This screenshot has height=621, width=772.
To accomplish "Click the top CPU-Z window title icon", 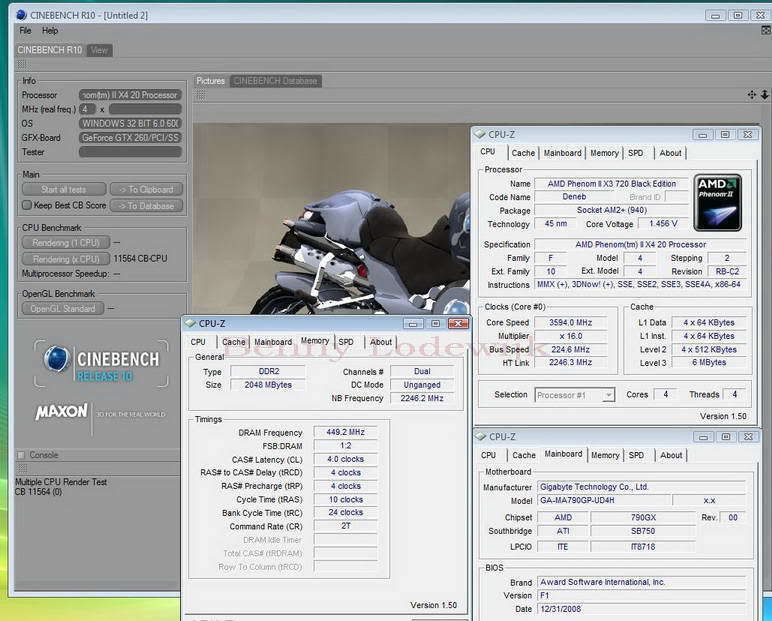I will 480,134.
